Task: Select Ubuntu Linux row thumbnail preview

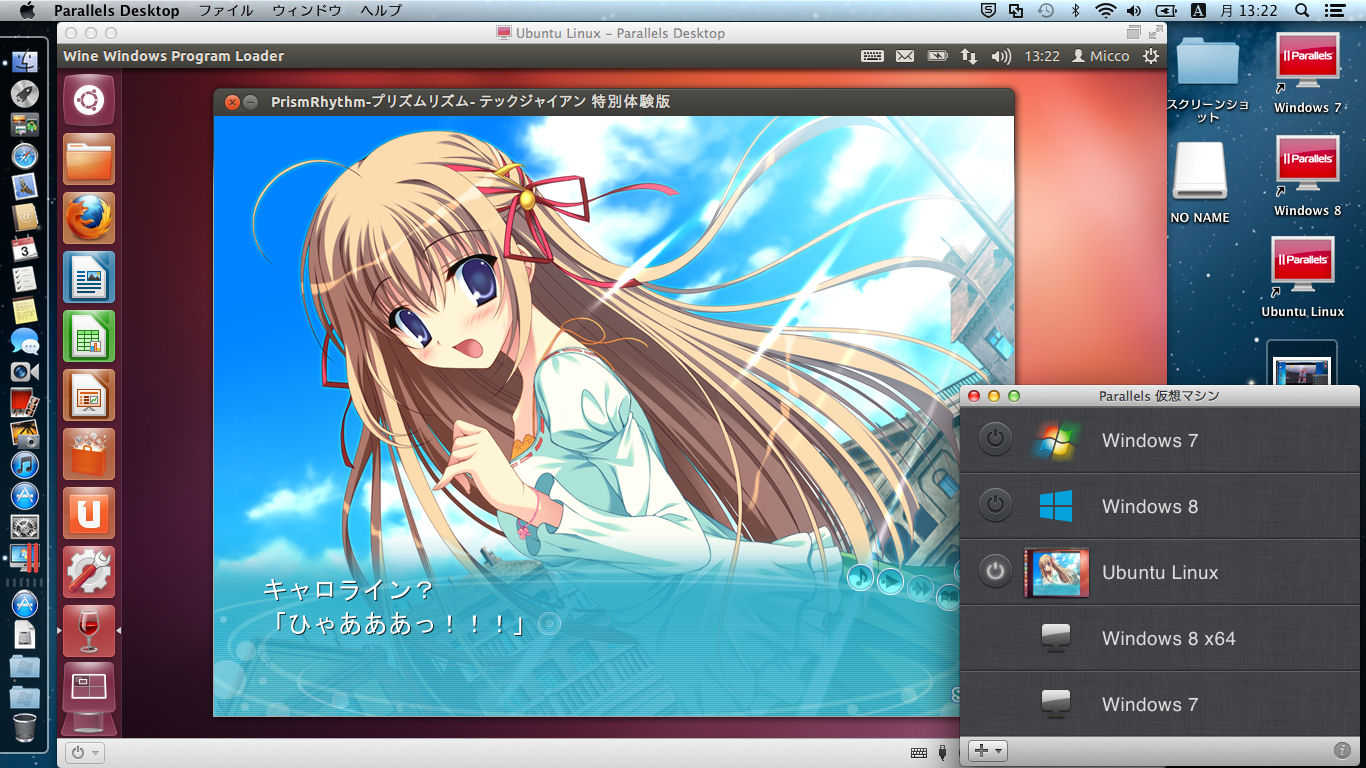Action: click(x=1056, y=573)
